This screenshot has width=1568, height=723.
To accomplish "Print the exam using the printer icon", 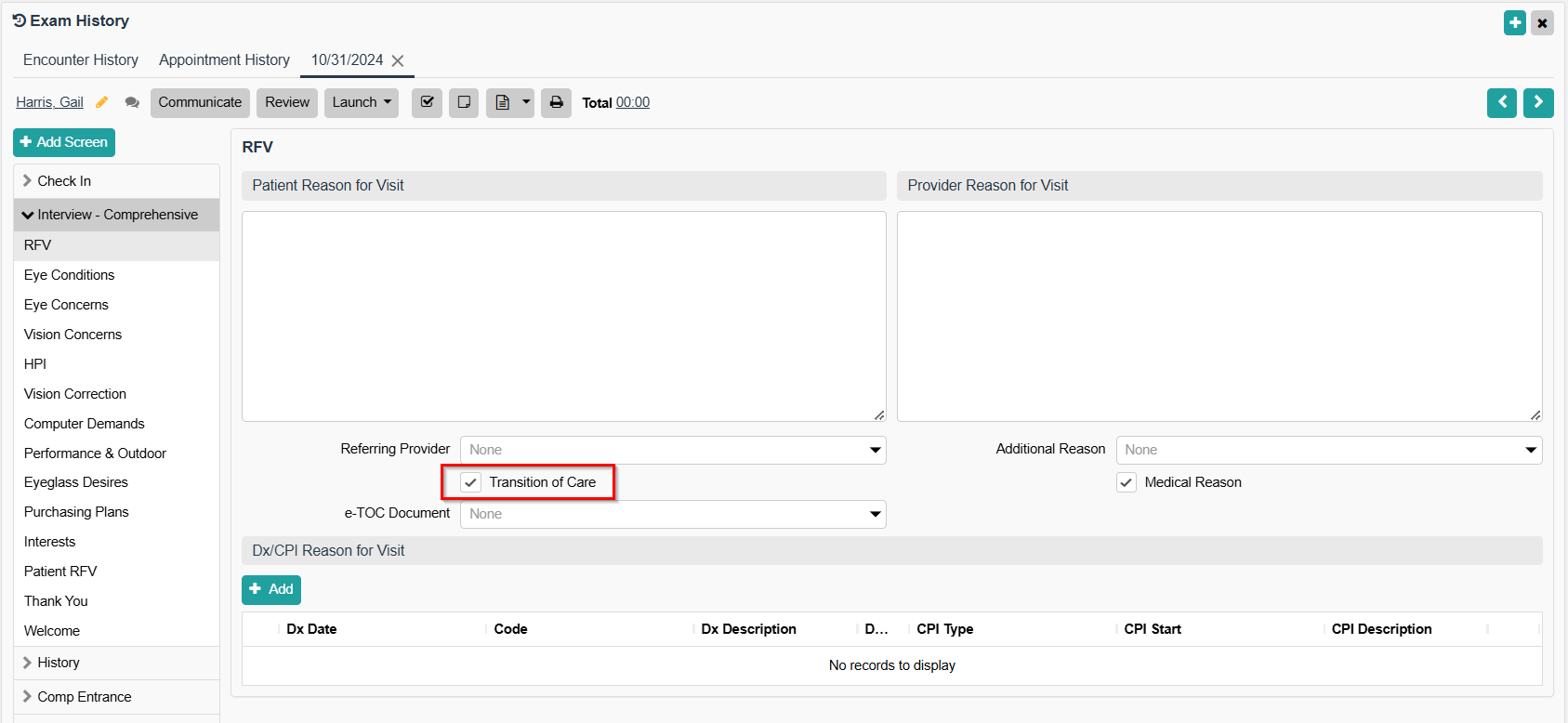I will (x=556, y=102).
